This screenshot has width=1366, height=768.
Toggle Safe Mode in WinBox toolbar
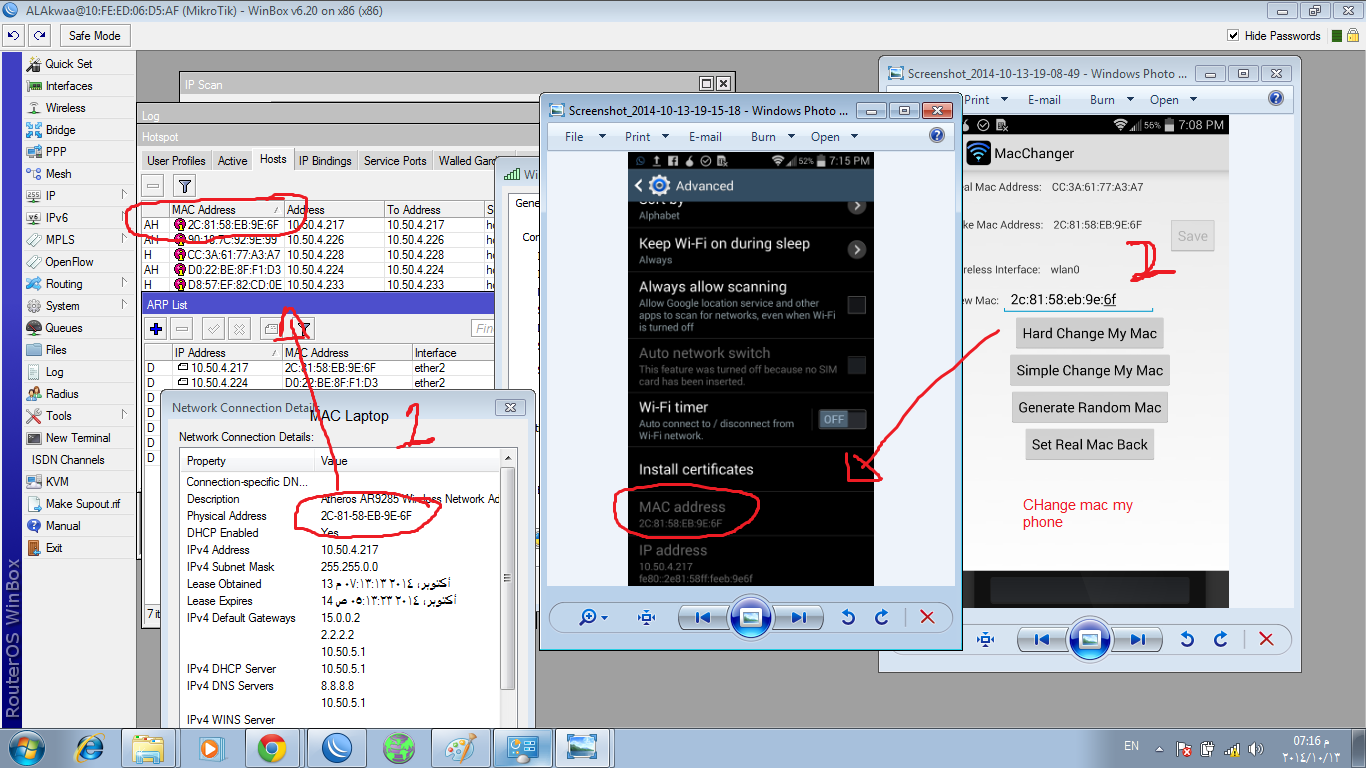pos(94,36)
